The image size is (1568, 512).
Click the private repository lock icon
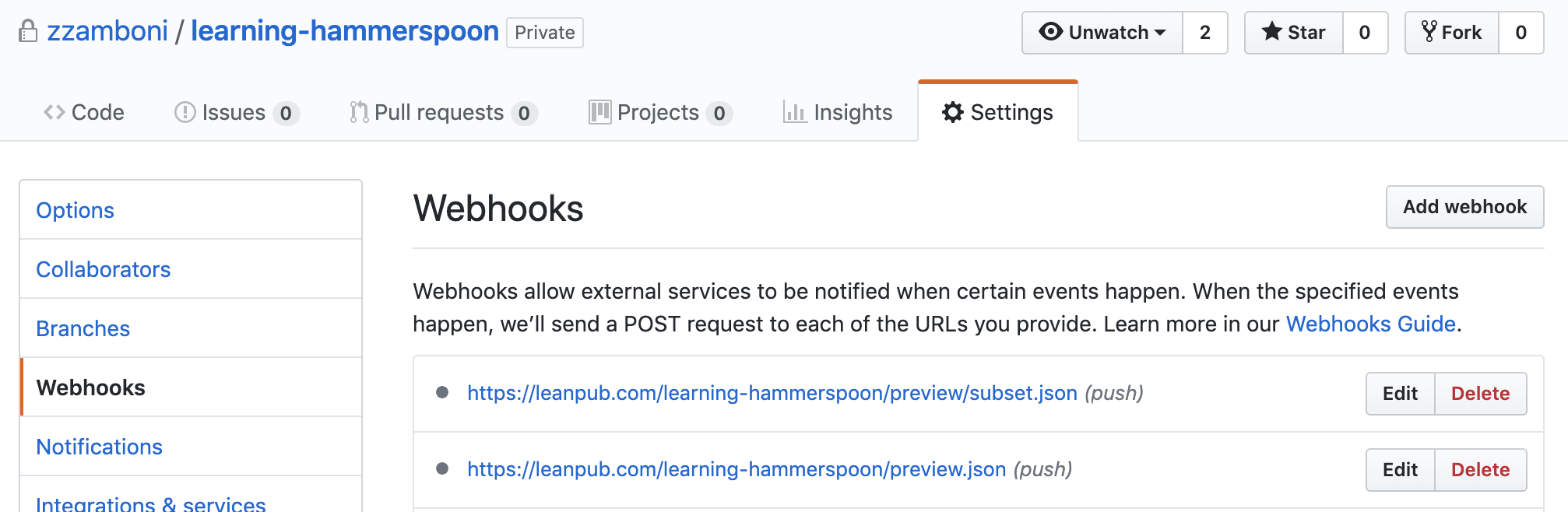click(x=28, y=32)
